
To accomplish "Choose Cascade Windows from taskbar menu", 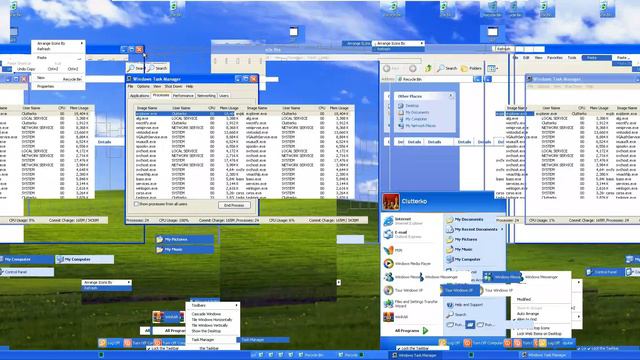I will (x=213, y=314).
